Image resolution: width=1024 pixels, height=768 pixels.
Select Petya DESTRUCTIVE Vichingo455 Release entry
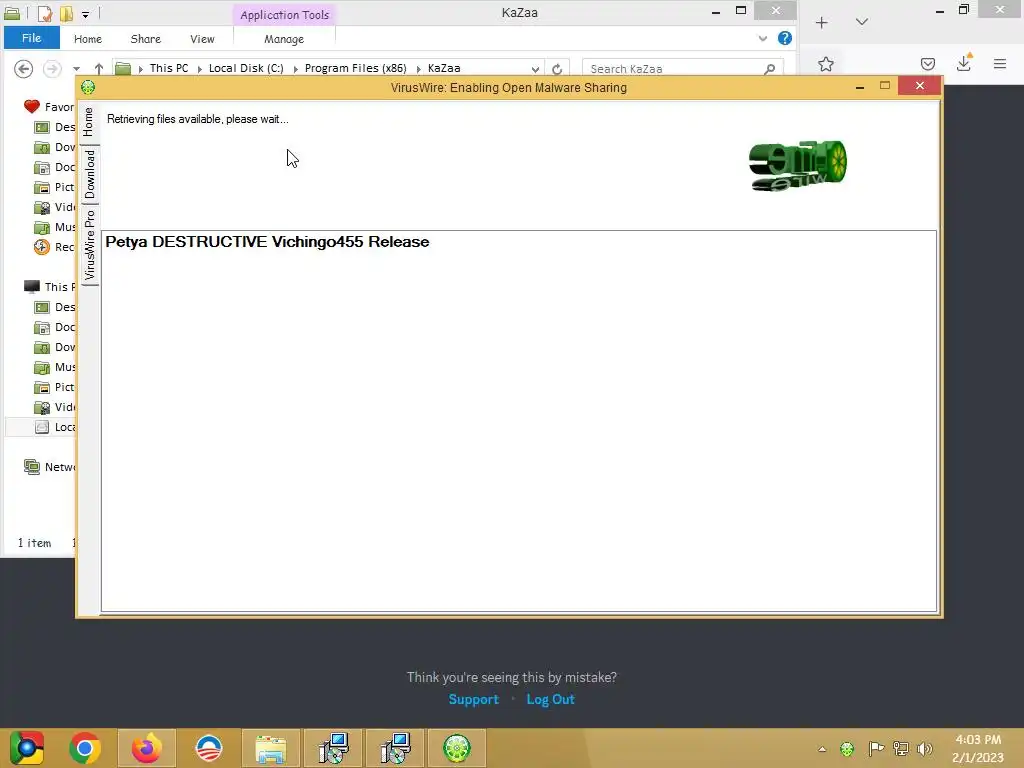tap(267, 242)
